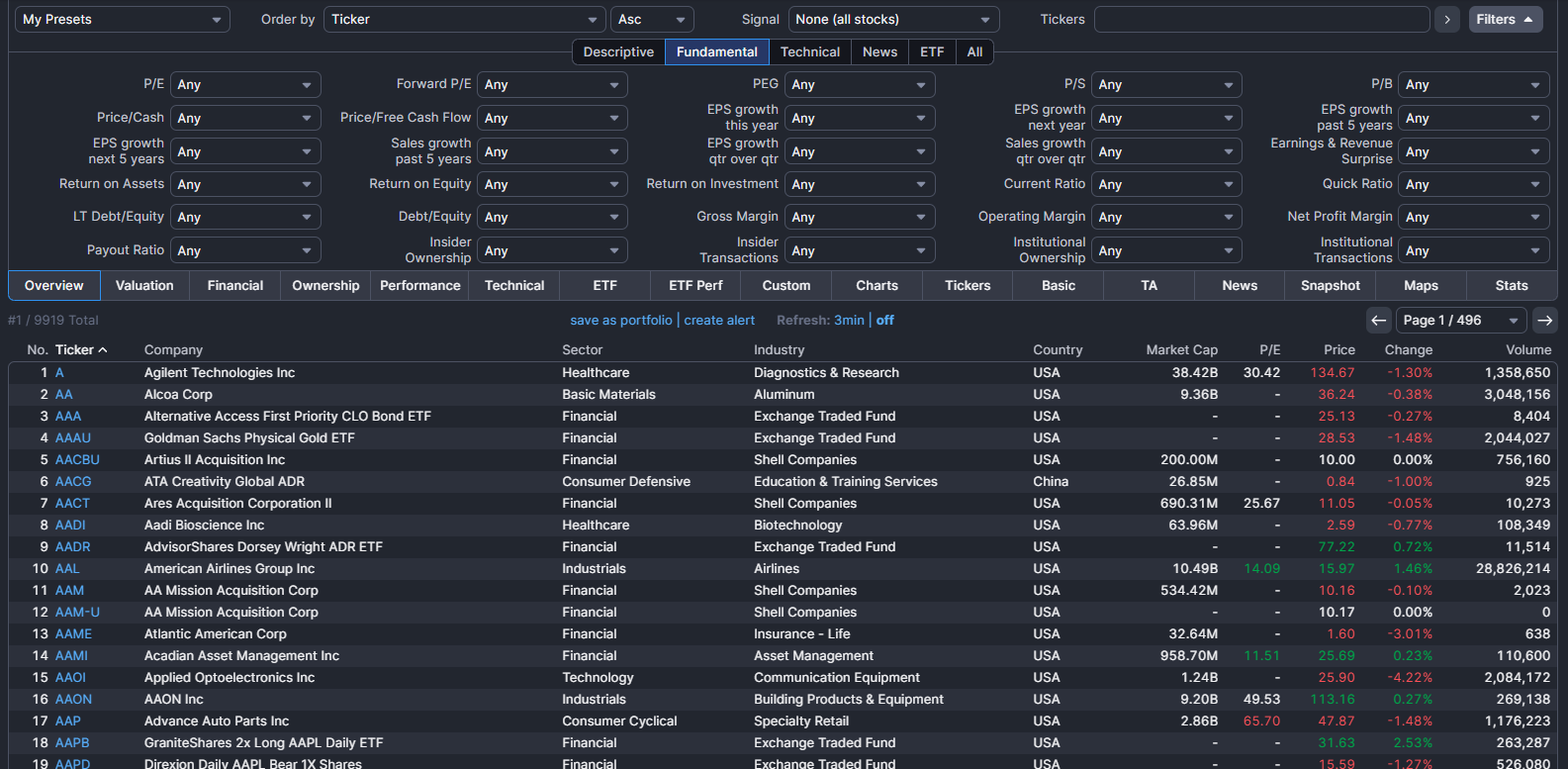Open the Payout Ratio filter dropdown

point(245,251)
